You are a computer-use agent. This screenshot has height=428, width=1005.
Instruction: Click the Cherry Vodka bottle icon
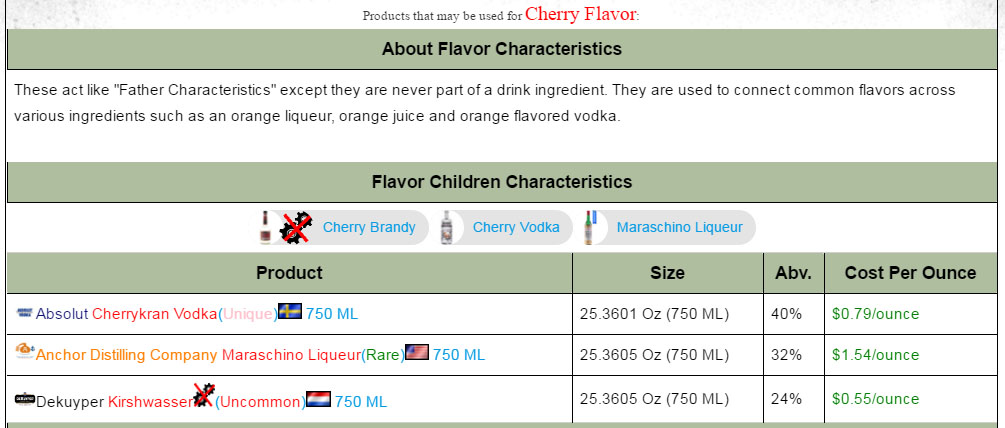(x=453, y=227)
